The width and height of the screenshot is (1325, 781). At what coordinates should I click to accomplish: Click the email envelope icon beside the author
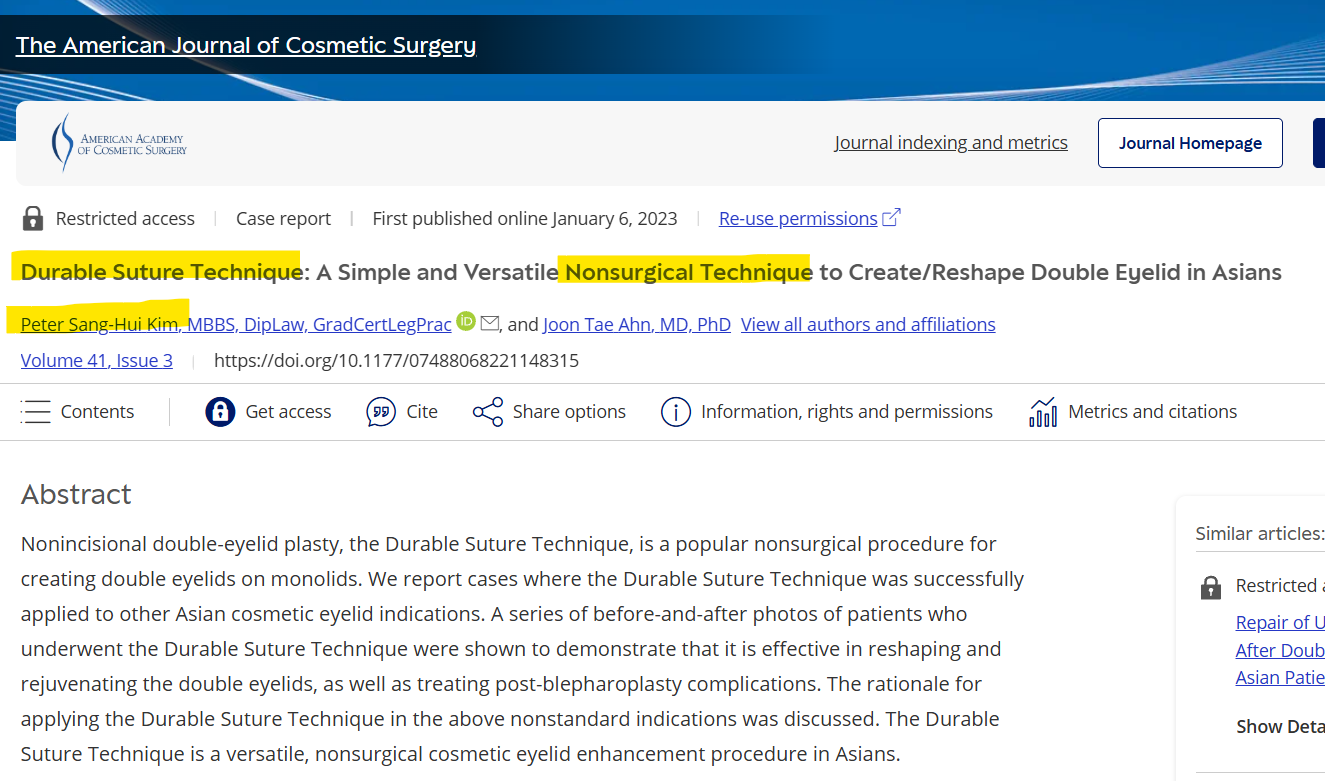tap(490, 323)
